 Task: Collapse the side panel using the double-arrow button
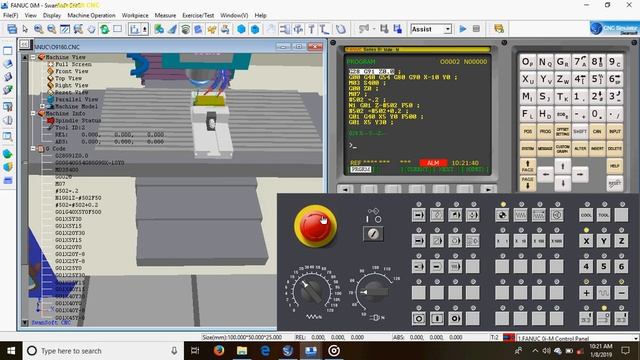coord(24,44)
